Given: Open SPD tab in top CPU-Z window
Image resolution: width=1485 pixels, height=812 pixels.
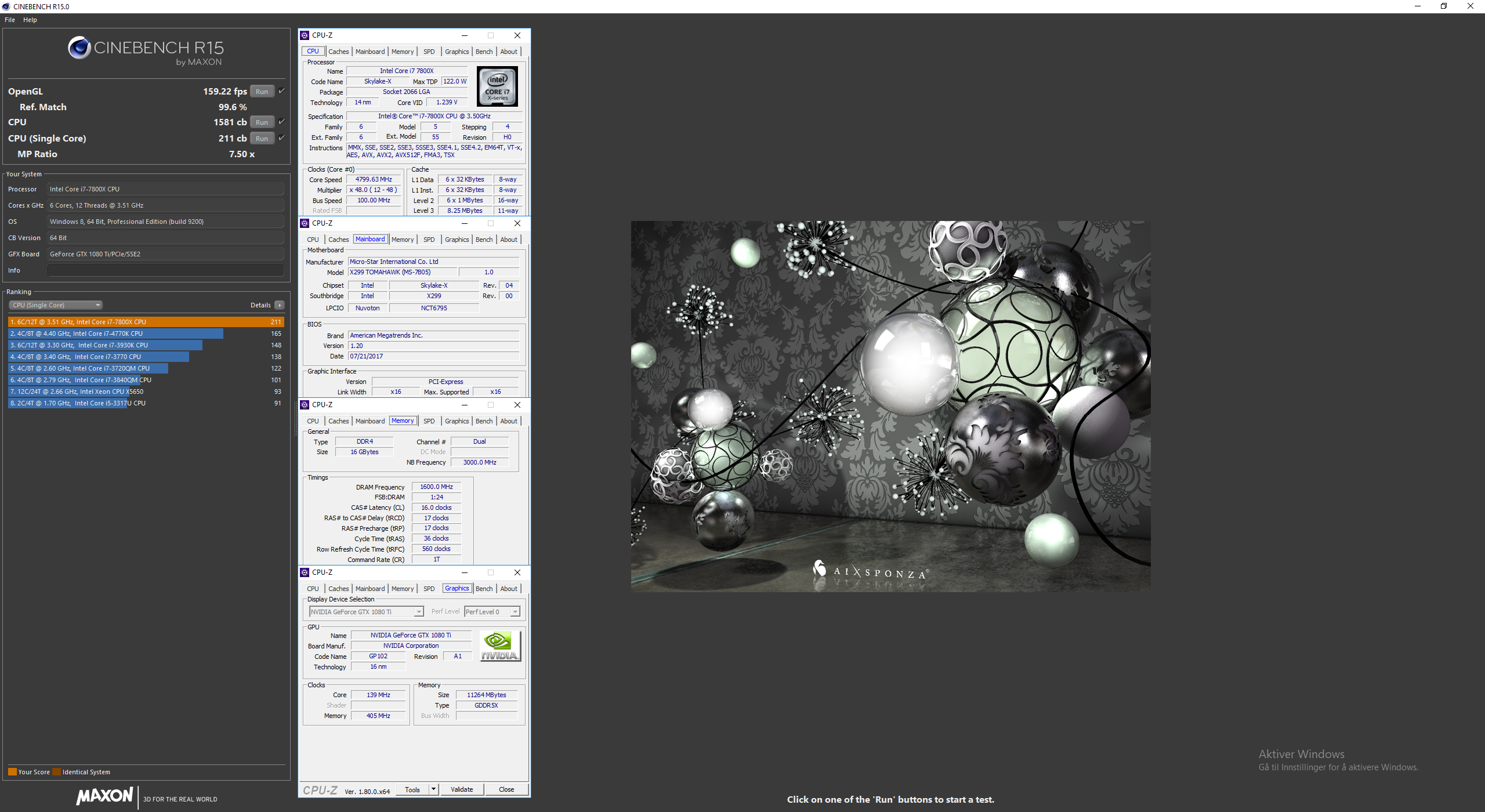Looking at the screenshot, I should click(429, 52).
